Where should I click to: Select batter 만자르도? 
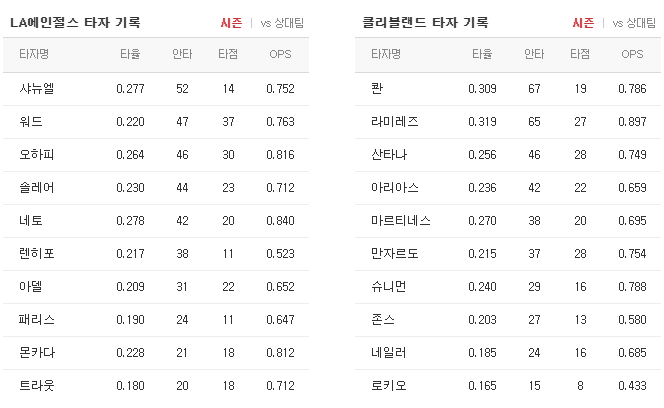pyautogui.click(x=395, y=254)
